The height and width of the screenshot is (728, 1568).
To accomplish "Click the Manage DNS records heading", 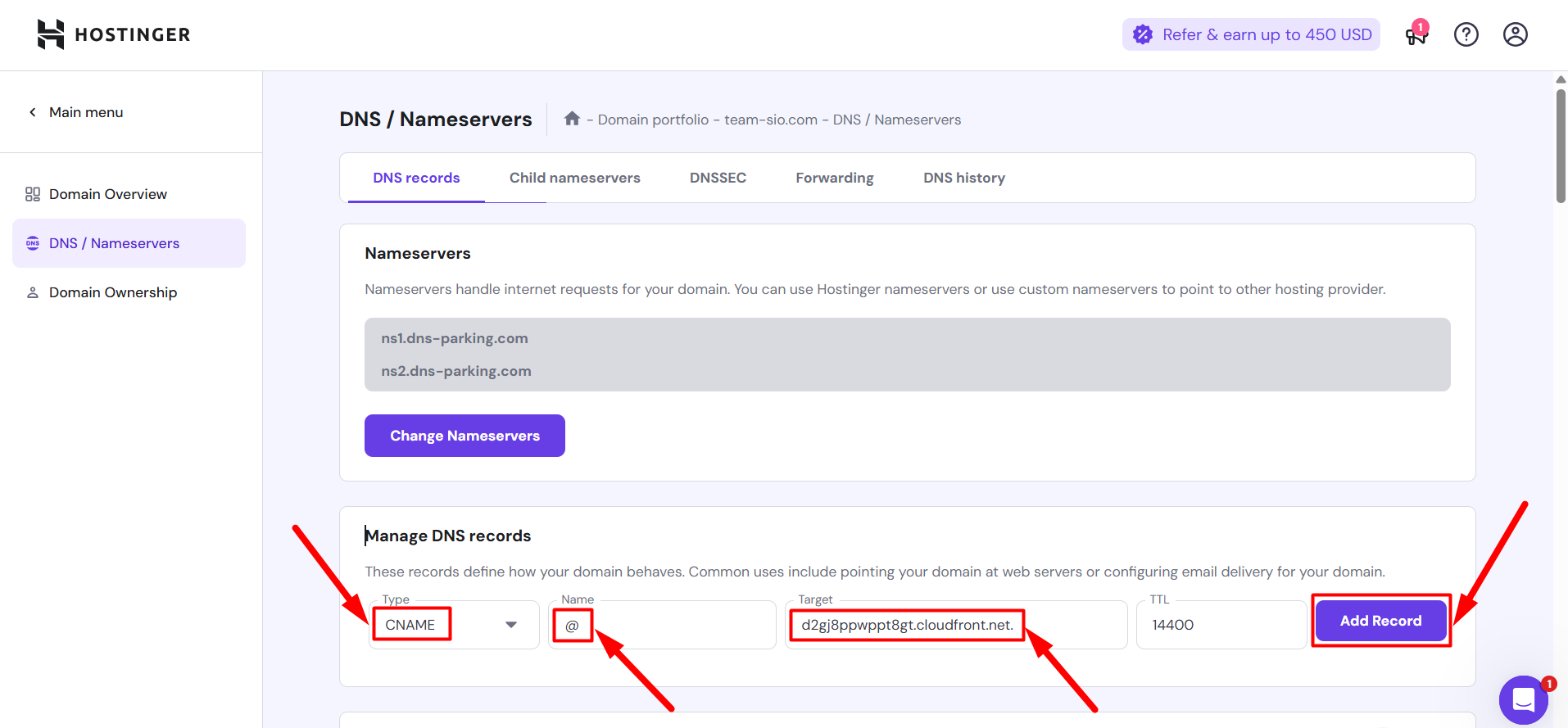I will click(x=448, y=536).
